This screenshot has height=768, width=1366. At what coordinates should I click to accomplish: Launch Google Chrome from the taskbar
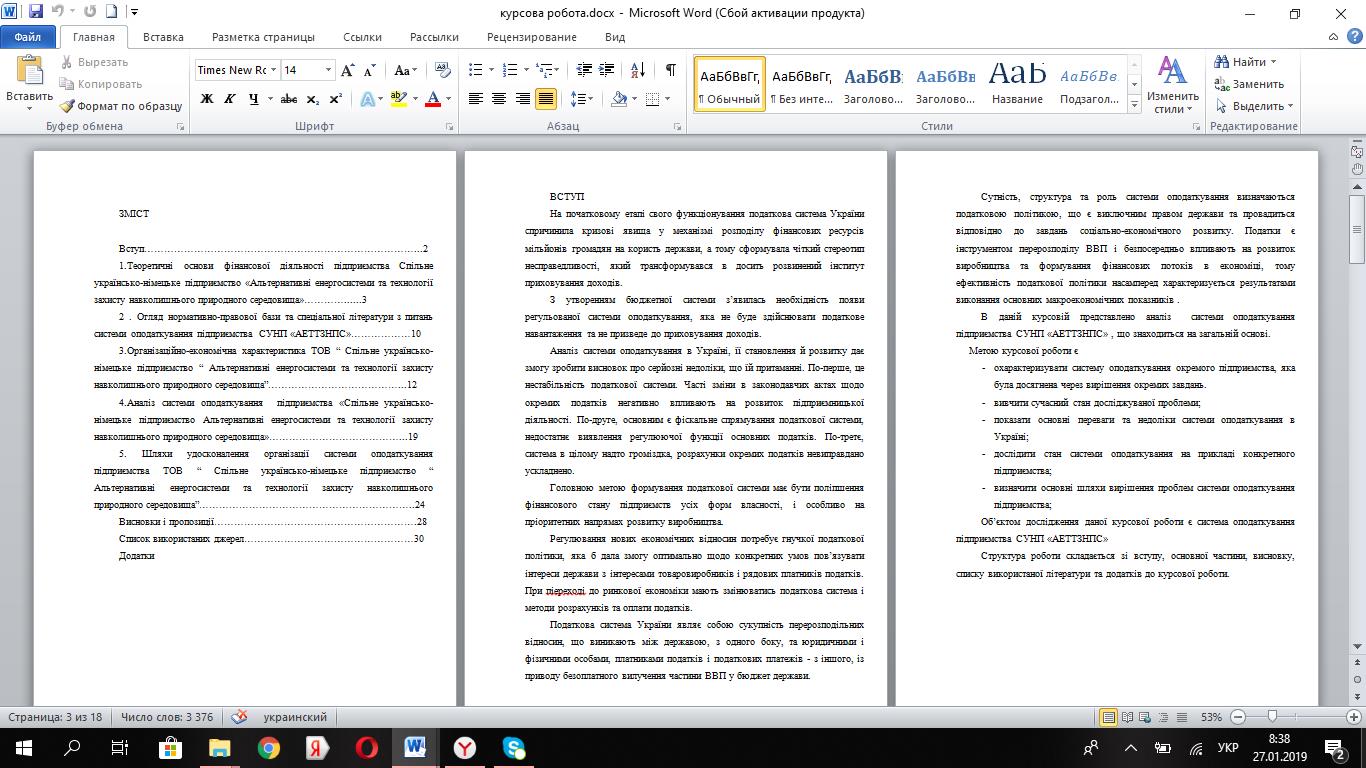268,747
